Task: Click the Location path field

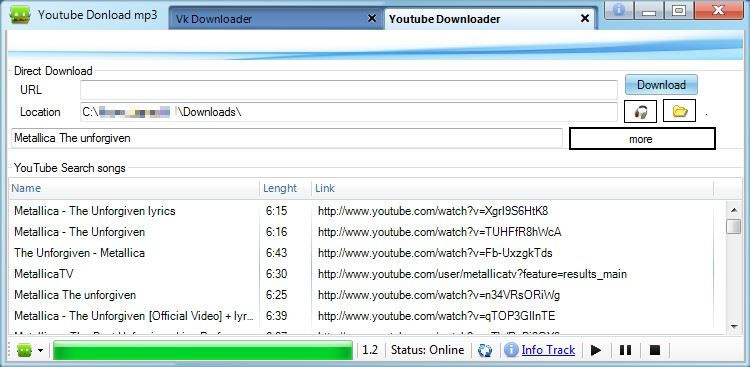Action: pyautogui.click(x=349, y=112)
